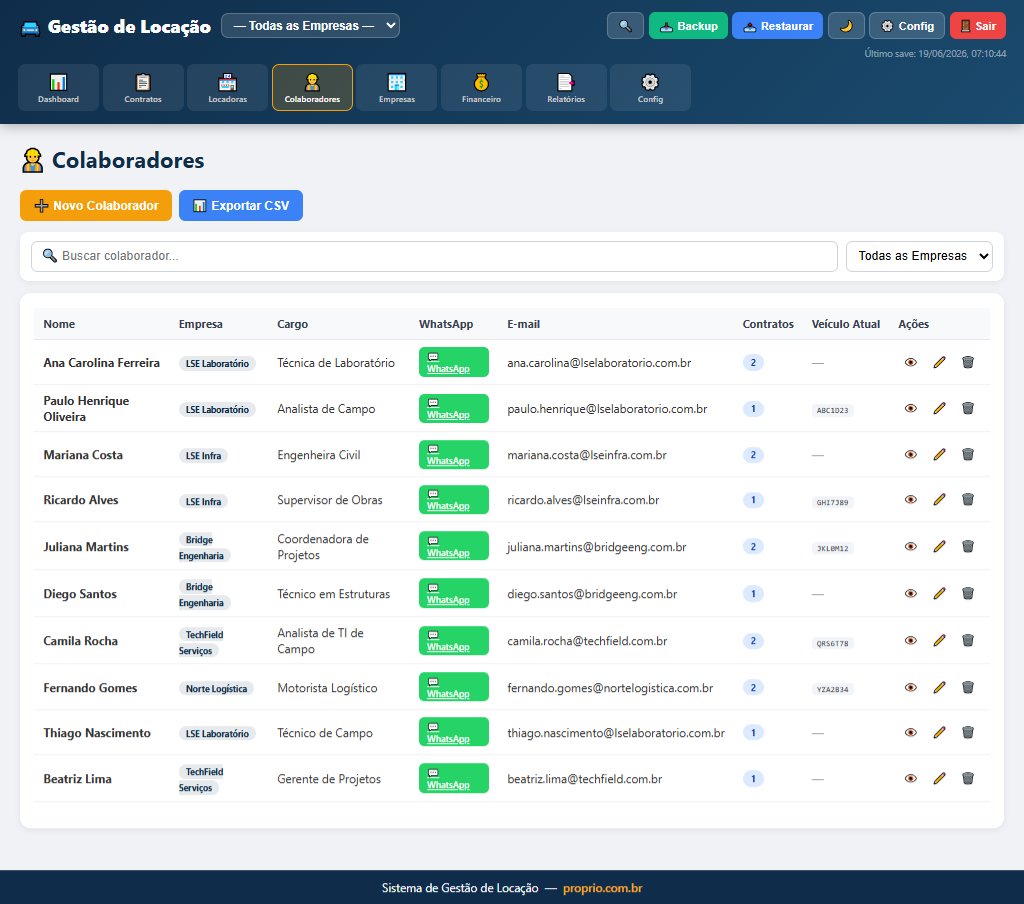Delete Diego Santos with the trash icon
Viewport: 1024px width, 904px height.
point(968,594)
